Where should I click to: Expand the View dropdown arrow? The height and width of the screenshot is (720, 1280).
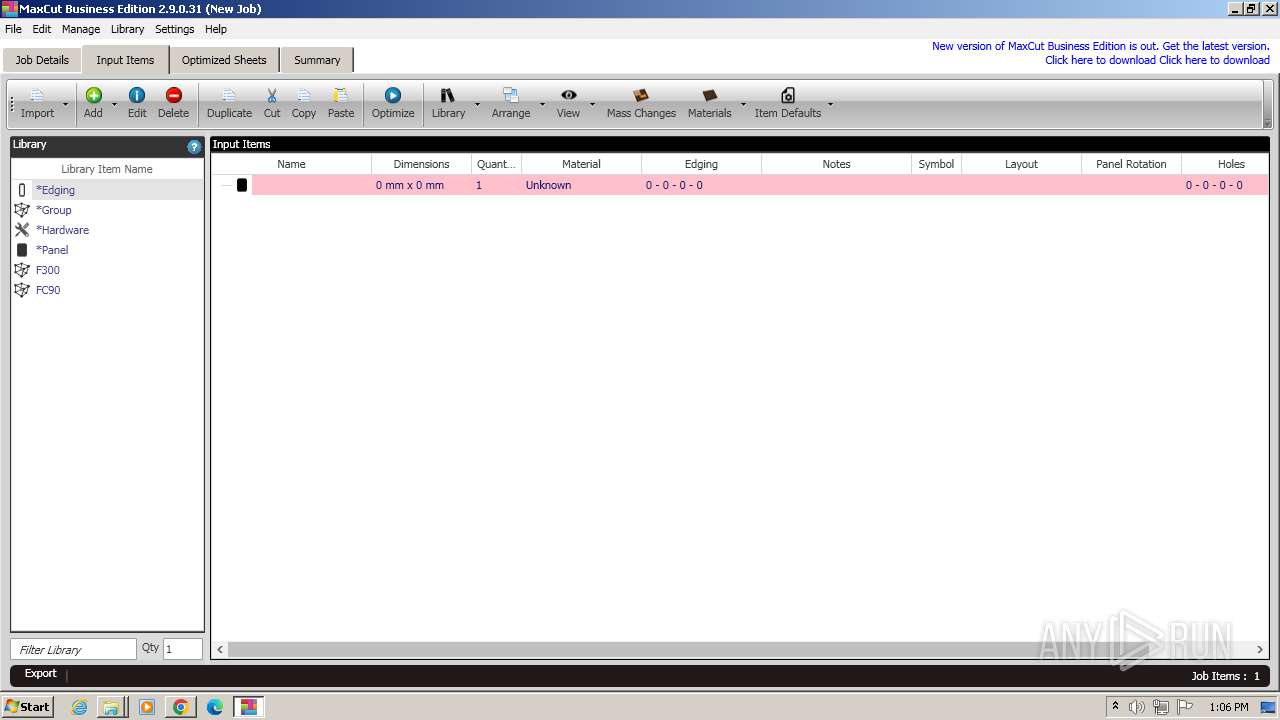[x=592, y=104]
